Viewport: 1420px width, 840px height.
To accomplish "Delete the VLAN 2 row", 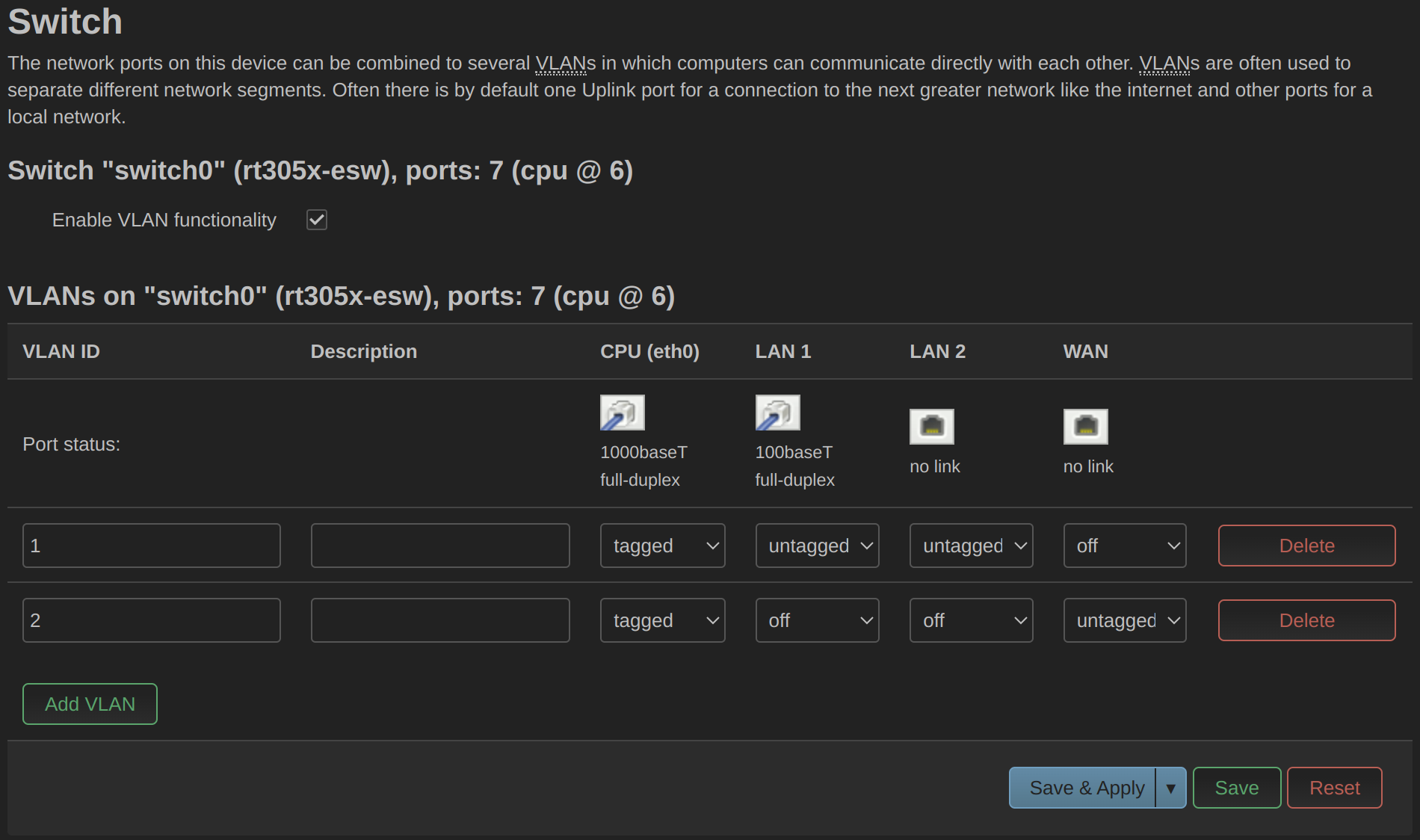I will coord(1306,620).
